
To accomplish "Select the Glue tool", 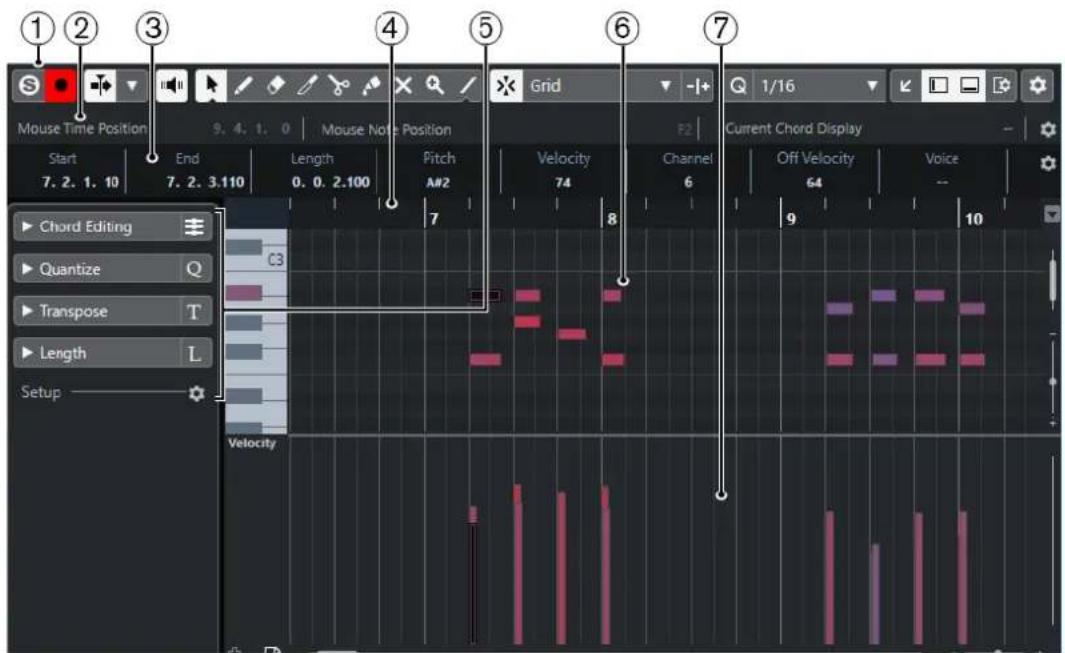I will coord(371,86).
